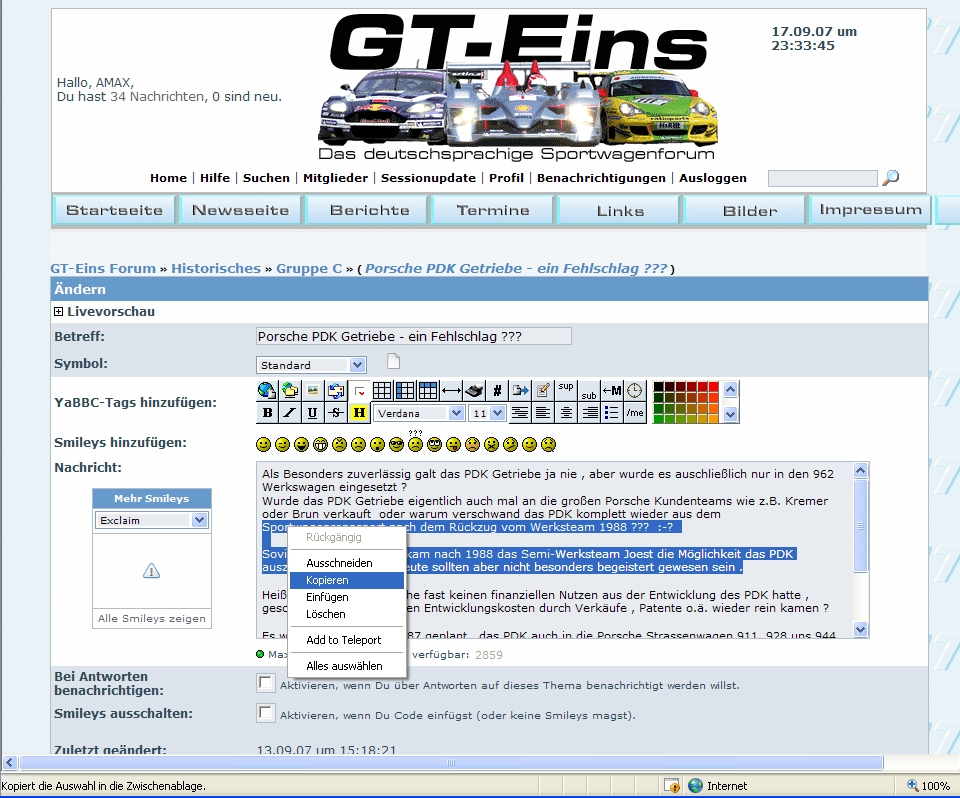Check the Smileys ausschalten checkbox
This screenshot has height=798, width=960.
tap(266, 713)
